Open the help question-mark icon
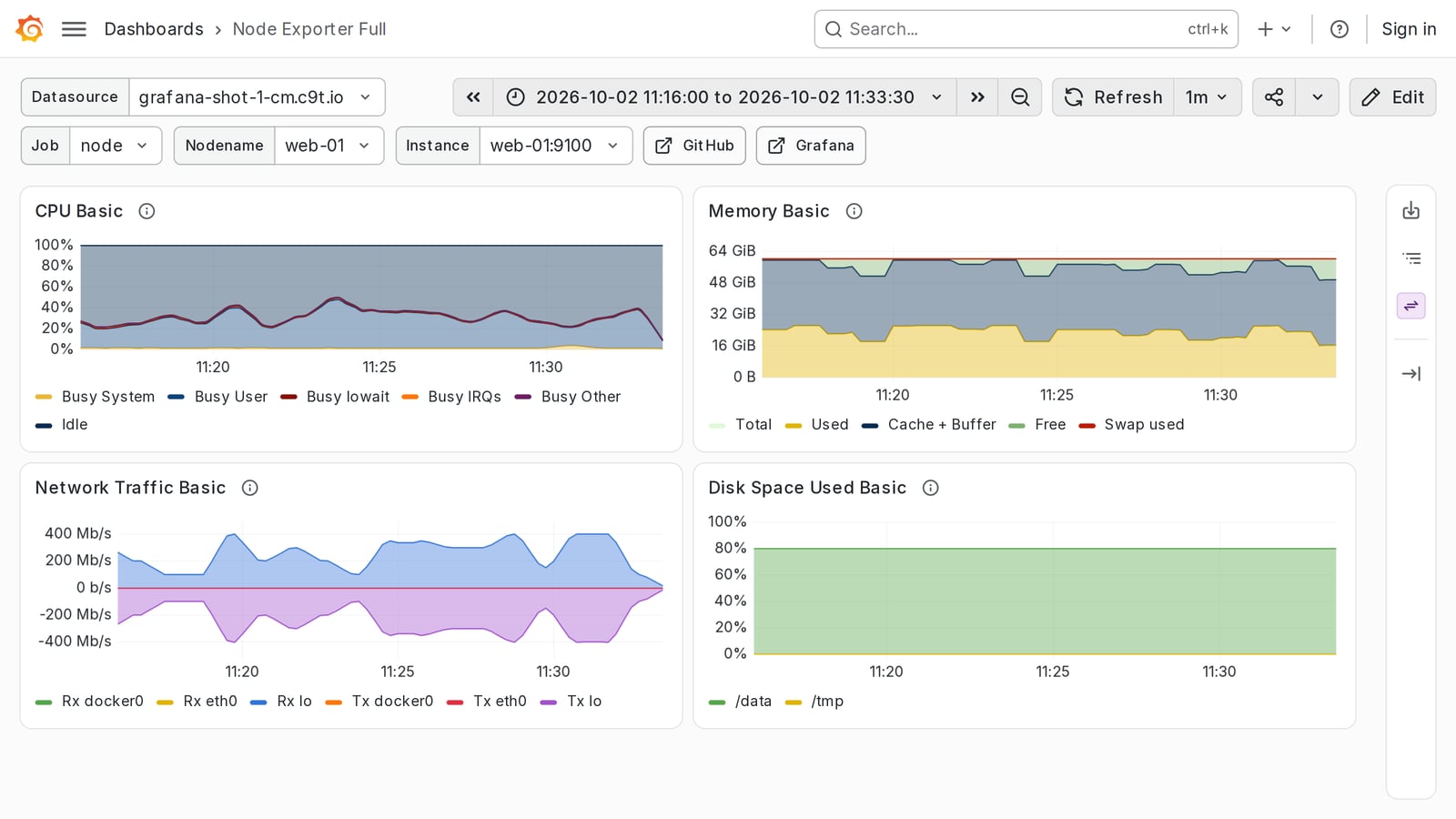The height and width of the screenshot is (819, 1456). click(x=1340, y=29)
